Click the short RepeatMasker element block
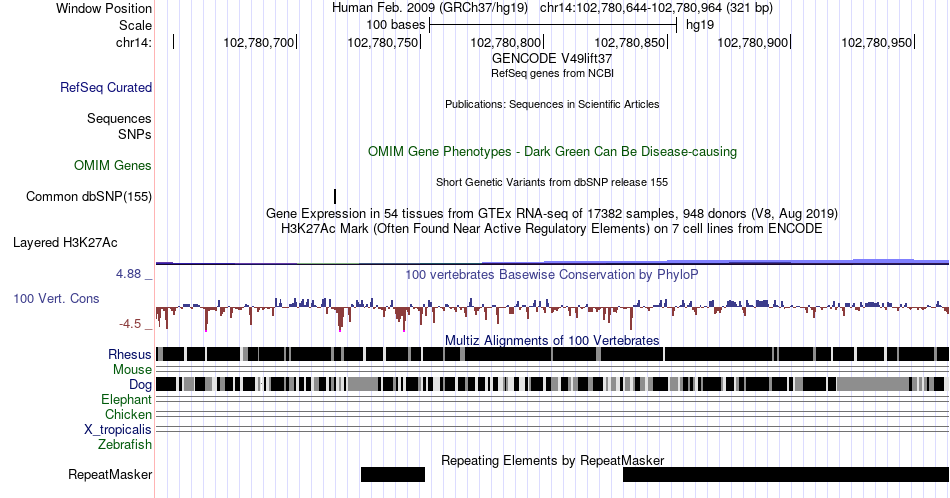This screenshot has width=950, height=498. coord(393,474)
